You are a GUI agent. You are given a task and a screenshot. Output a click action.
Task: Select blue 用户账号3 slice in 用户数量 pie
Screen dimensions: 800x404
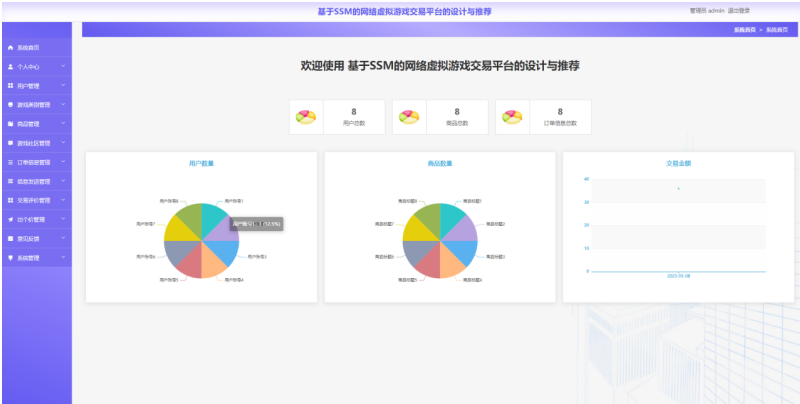coord(225,250)
